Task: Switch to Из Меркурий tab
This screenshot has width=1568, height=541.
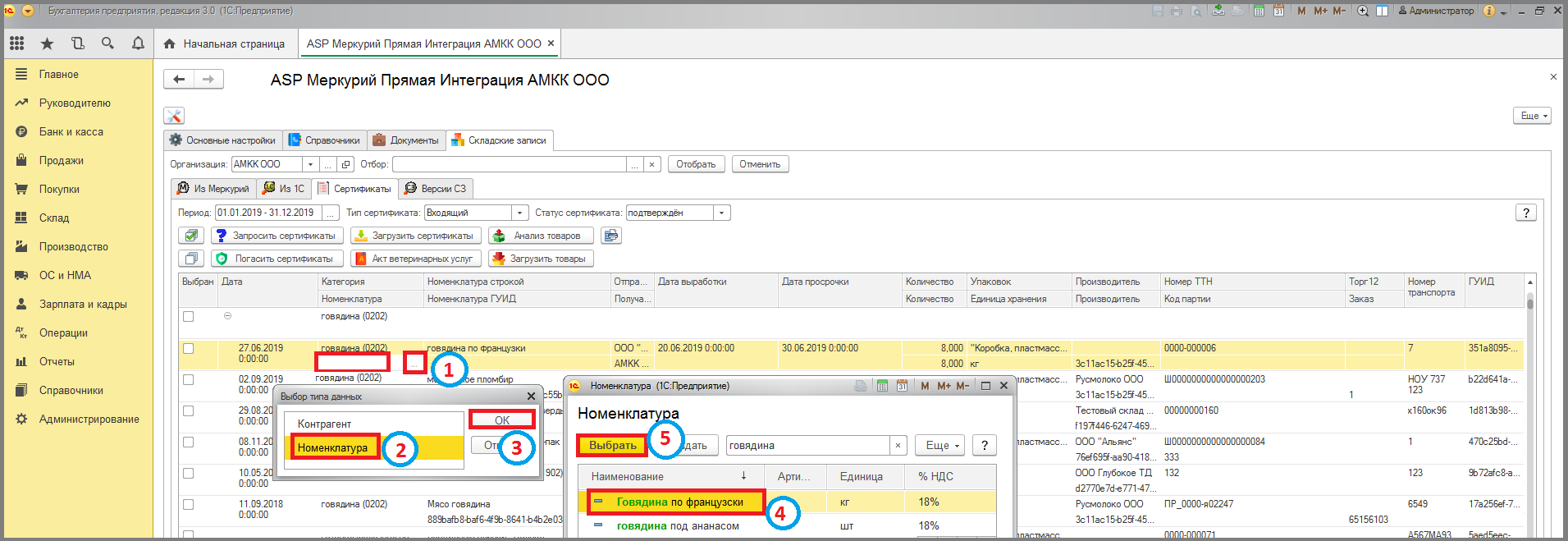Action: tap(213, 189)
